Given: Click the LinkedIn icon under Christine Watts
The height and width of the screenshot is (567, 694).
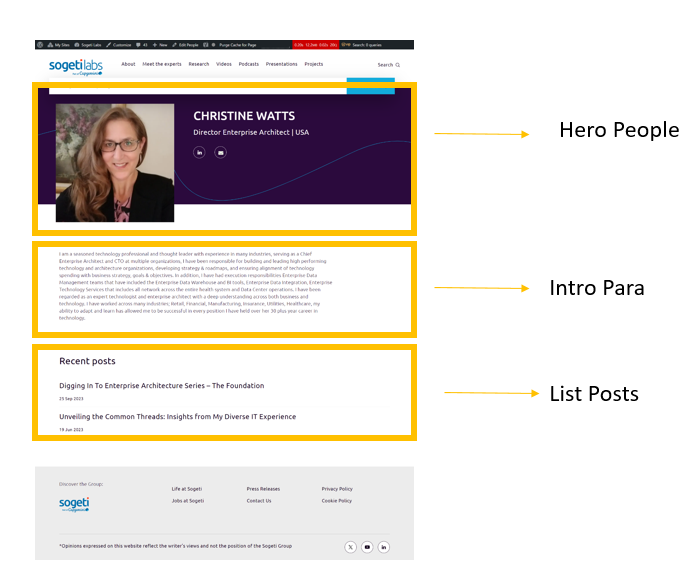Looking at the screenshot, I should (199, 152).
